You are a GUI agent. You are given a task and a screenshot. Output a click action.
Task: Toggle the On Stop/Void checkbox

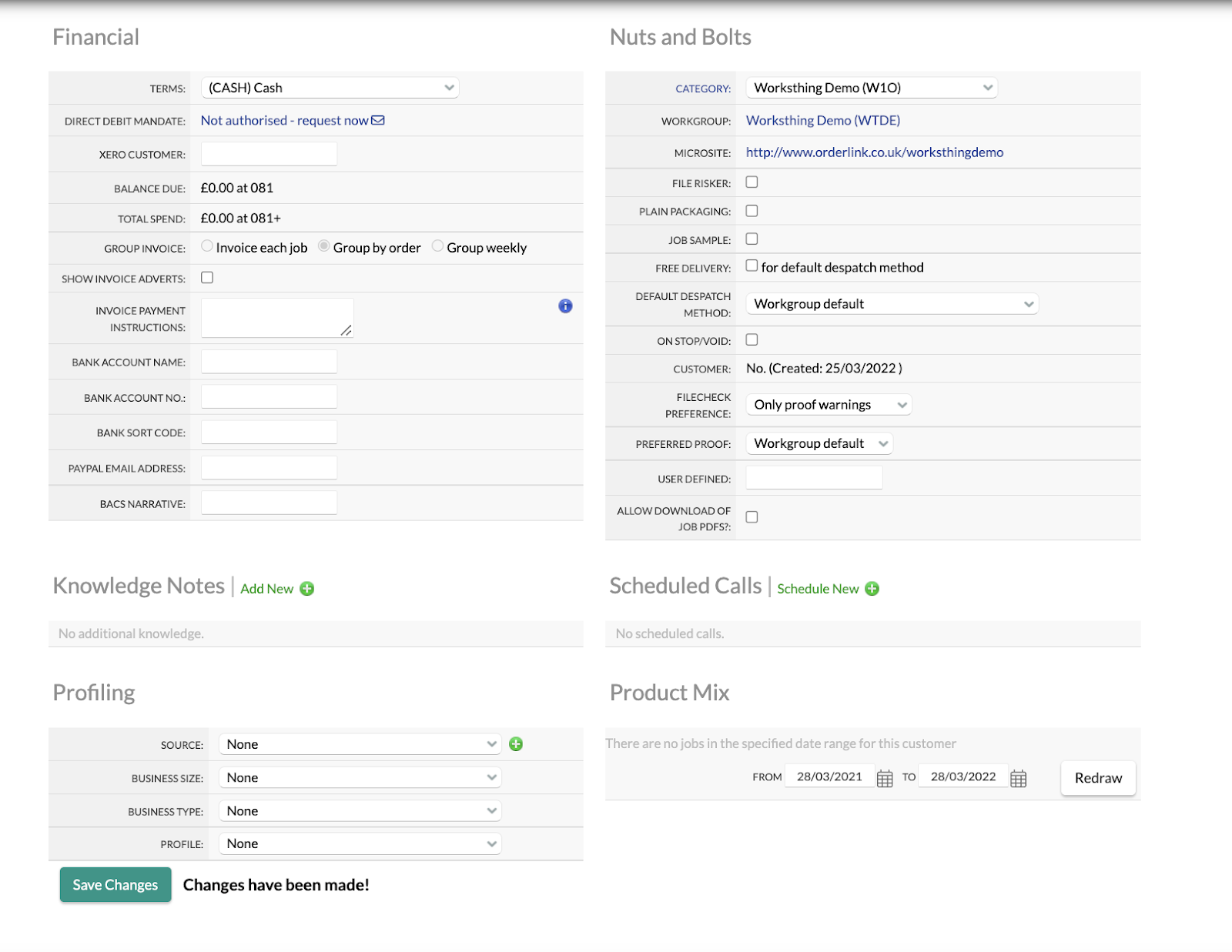point(752,340)
